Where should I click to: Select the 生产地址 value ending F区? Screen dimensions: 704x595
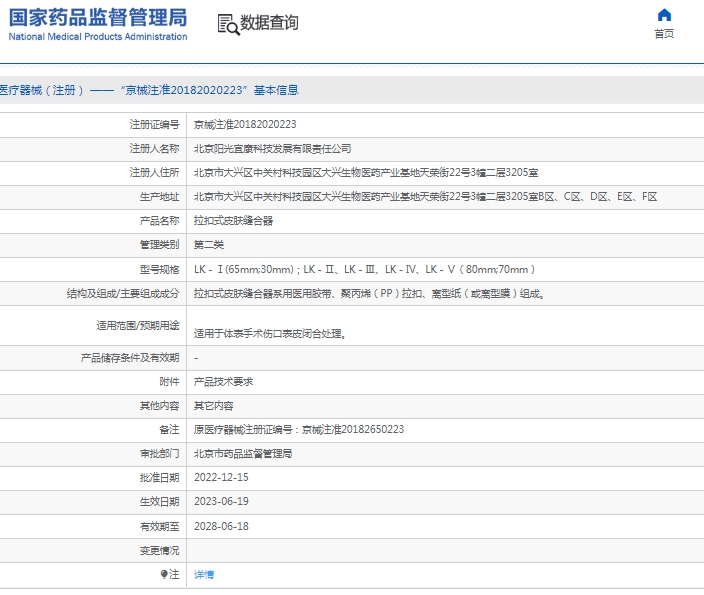click(x=426, y=197)
